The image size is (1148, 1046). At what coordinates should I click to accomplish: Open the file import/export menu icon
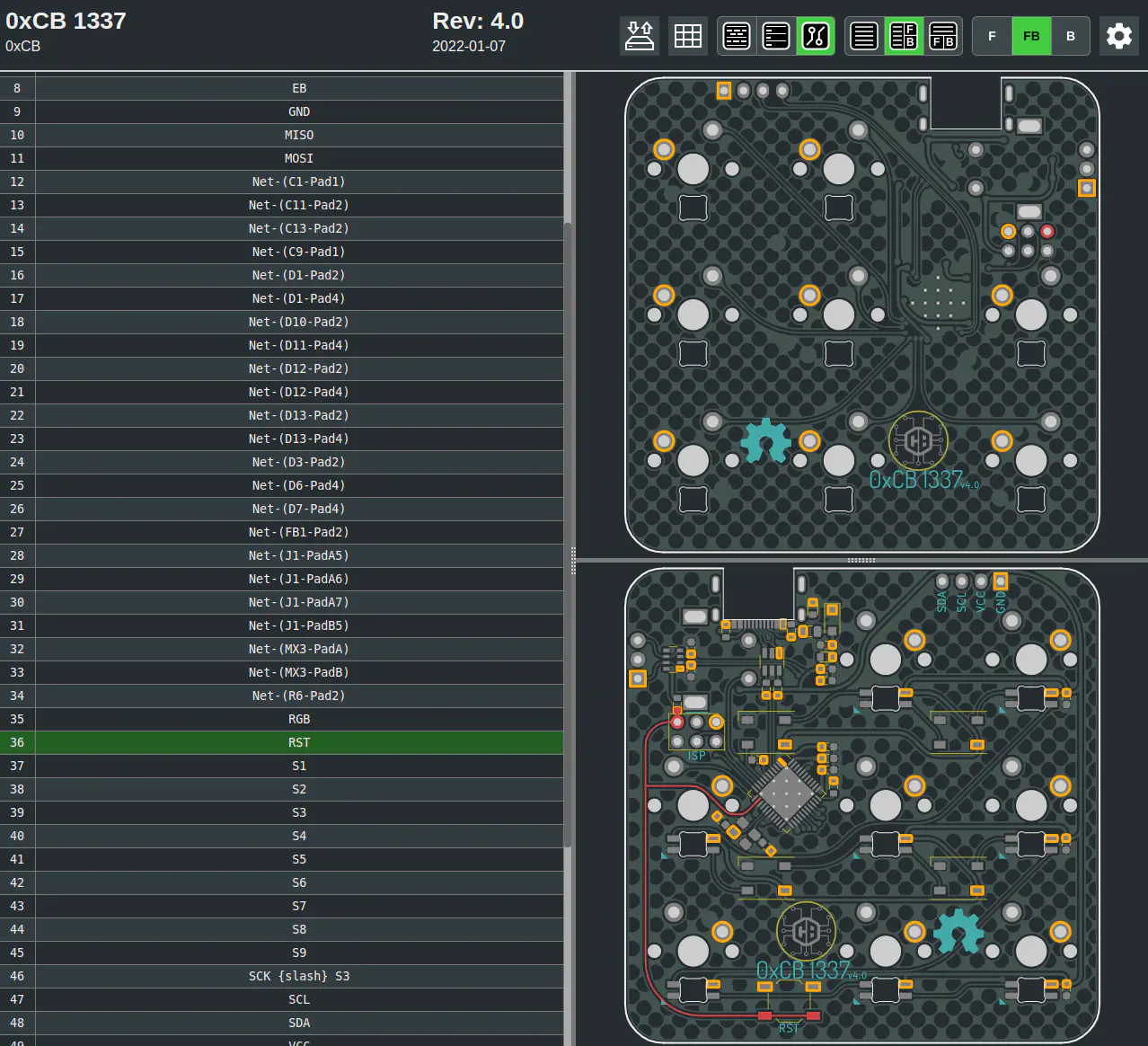tap(640, 36)
